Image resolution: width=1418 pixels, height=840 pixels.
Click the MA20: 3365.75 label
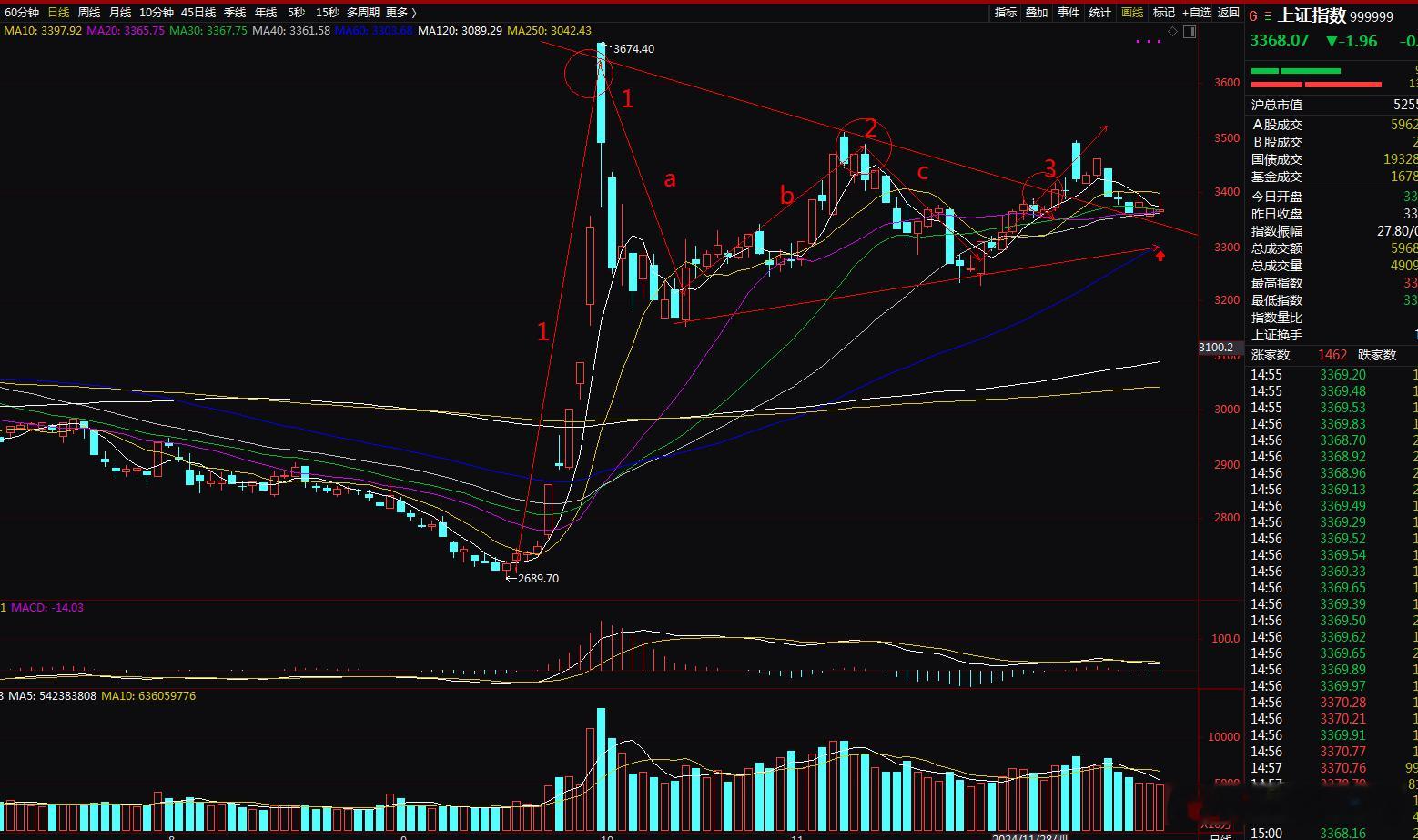click(126, 31)
